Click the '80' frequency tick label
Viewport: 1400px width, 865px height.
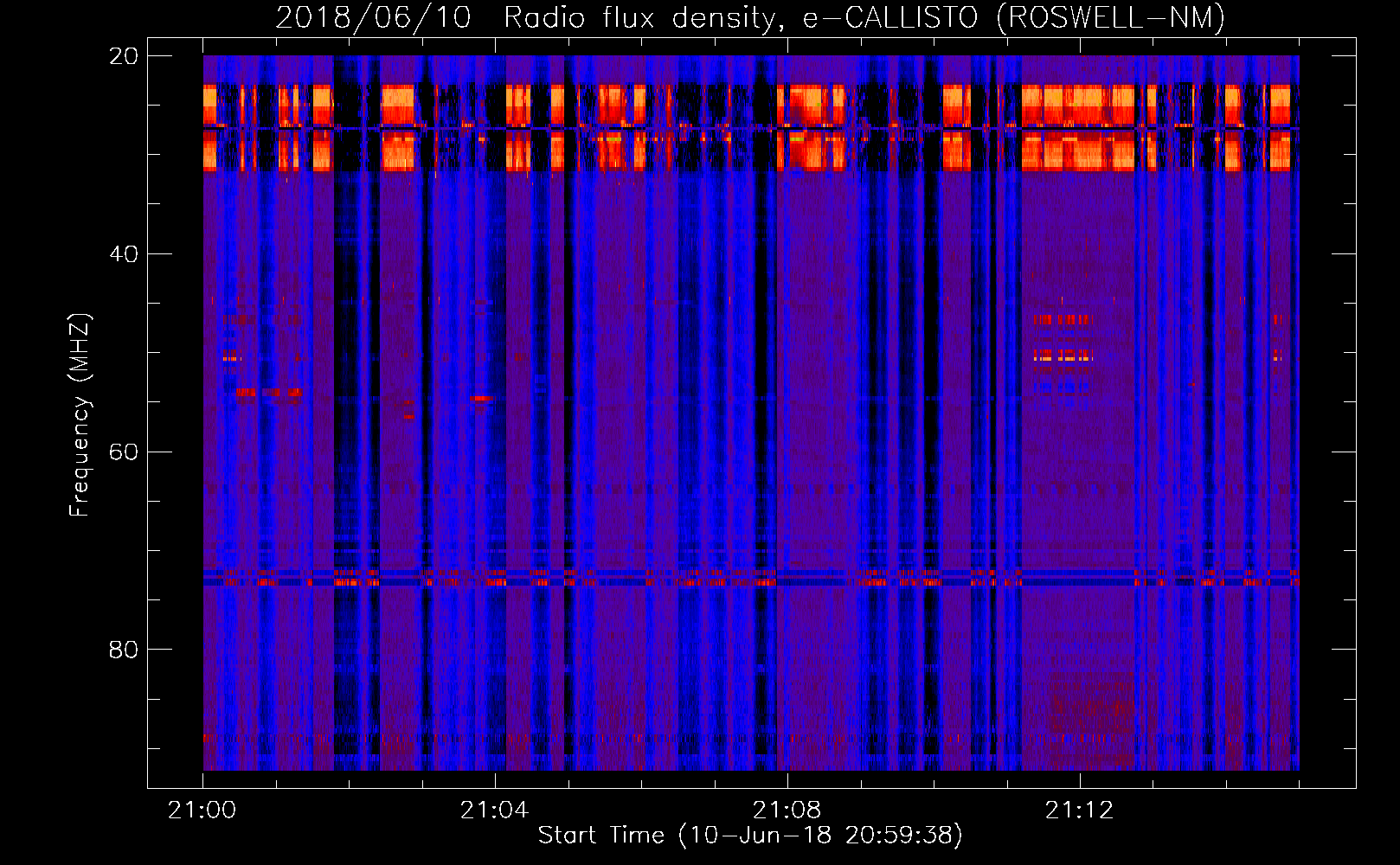coord(124,650)
